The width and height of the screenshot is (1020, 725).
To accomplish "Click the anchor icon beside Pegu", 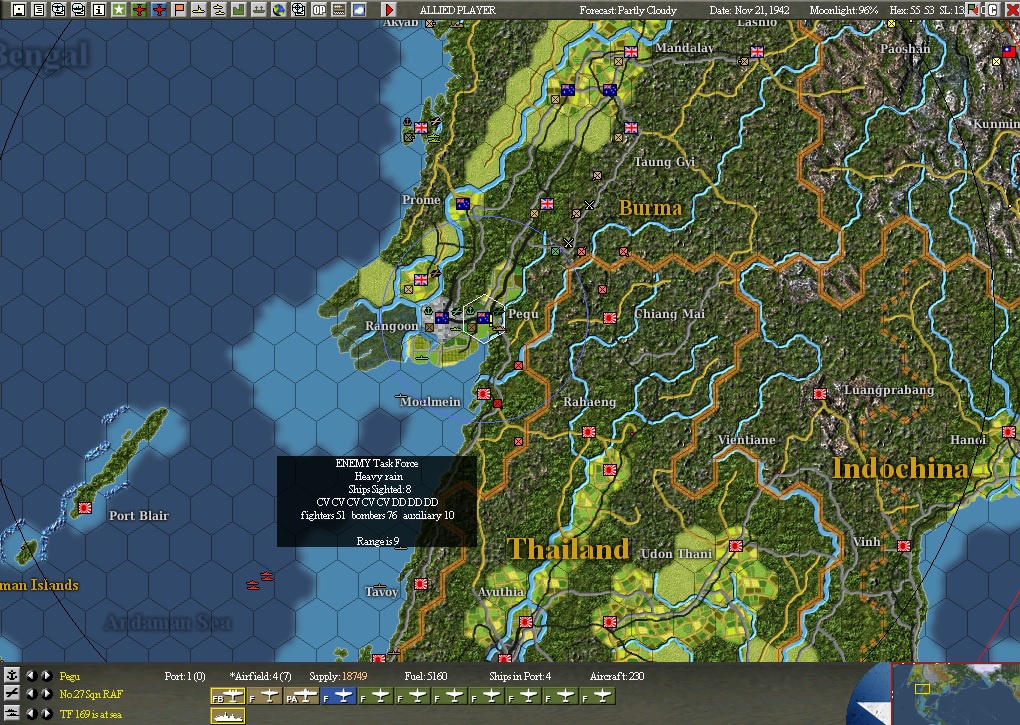I will coord(11,676).
